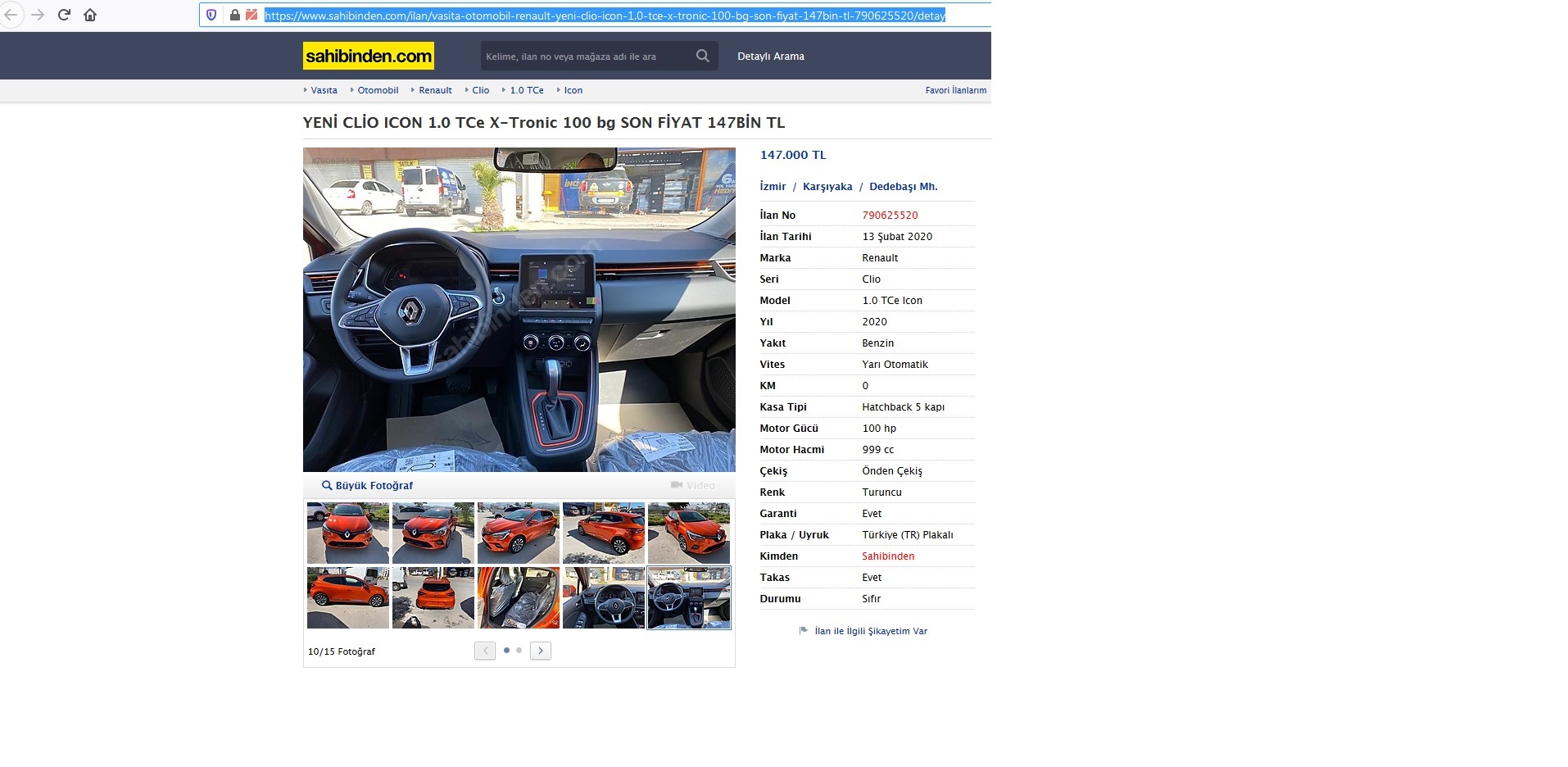Select first thumbnail of orange Clio front
This screenshot has width=1568, height=767.
348,533
